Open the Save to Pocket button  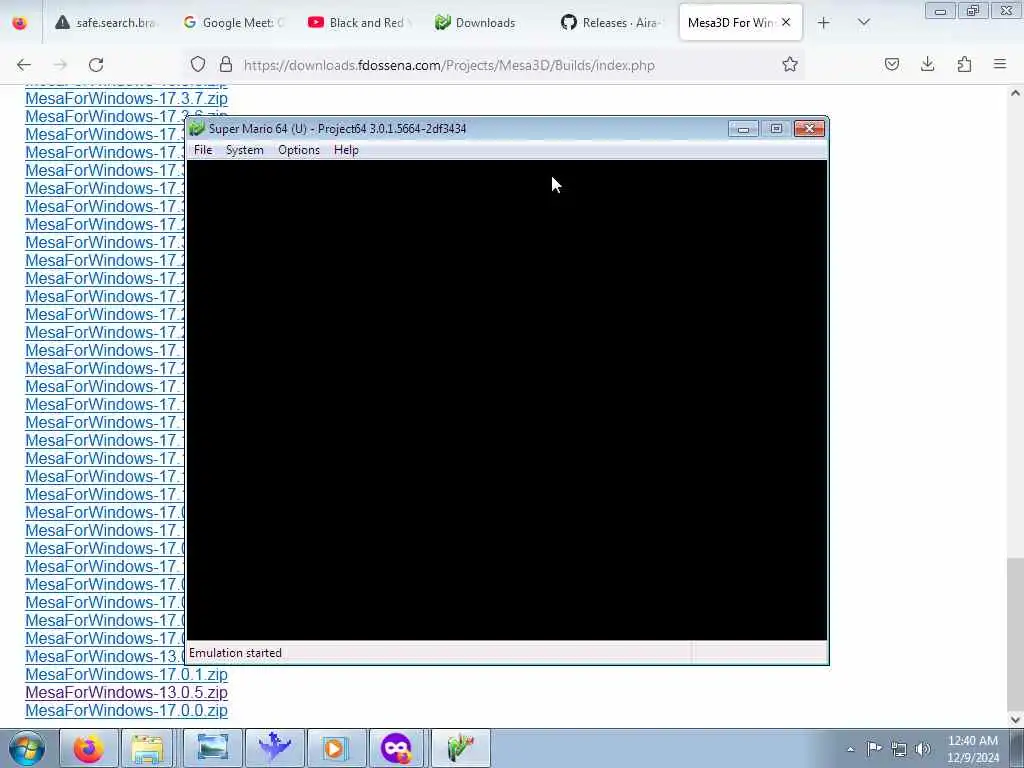[892, 64]
